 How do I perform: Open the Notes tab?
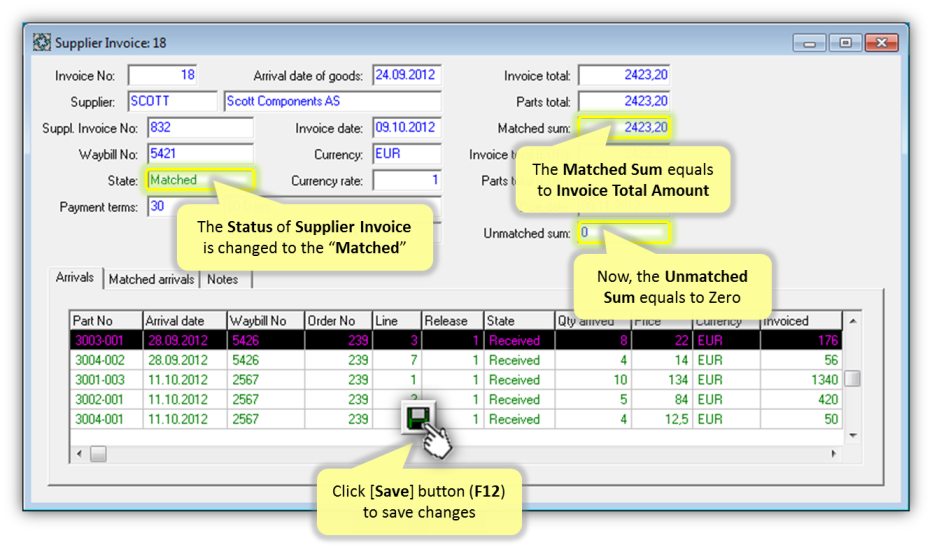223,280
